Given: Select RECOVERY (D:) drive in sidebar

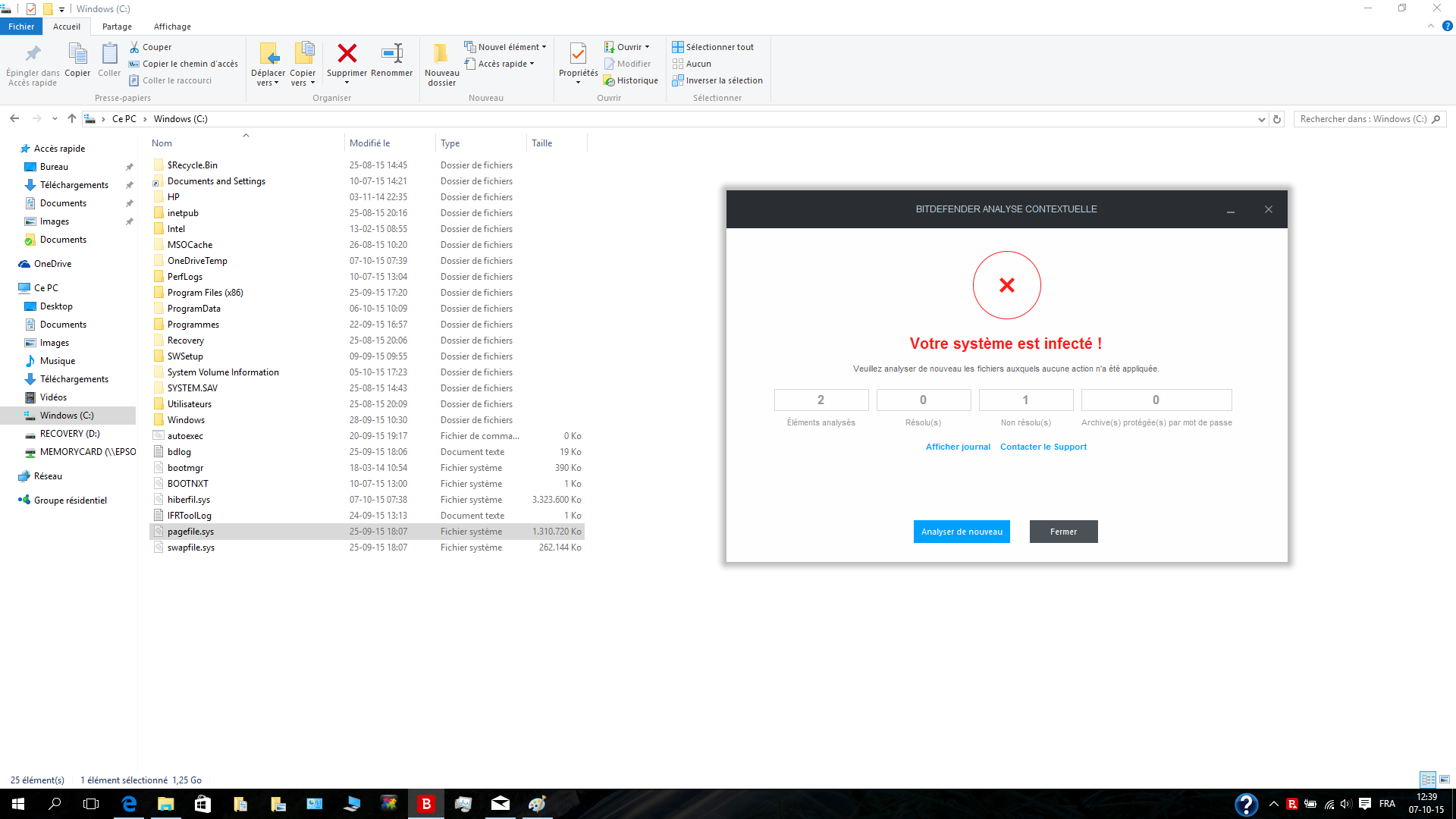Looking at the screenshot, I should (x=70, y=434).
